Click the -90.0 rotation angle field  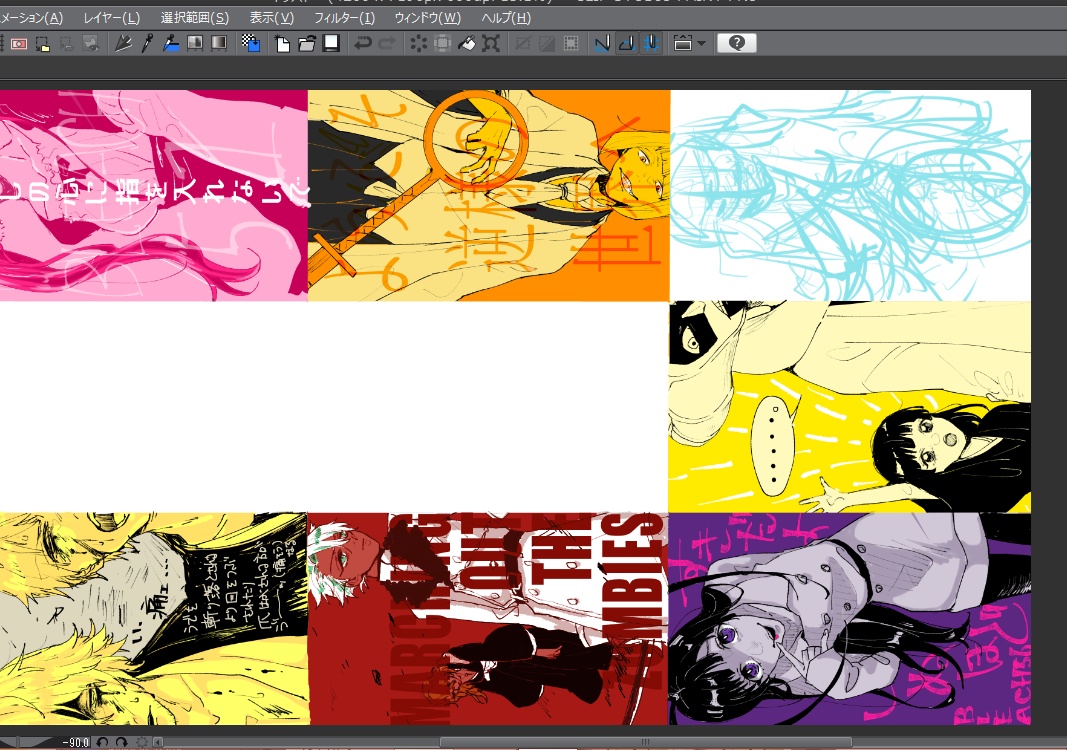76,743
